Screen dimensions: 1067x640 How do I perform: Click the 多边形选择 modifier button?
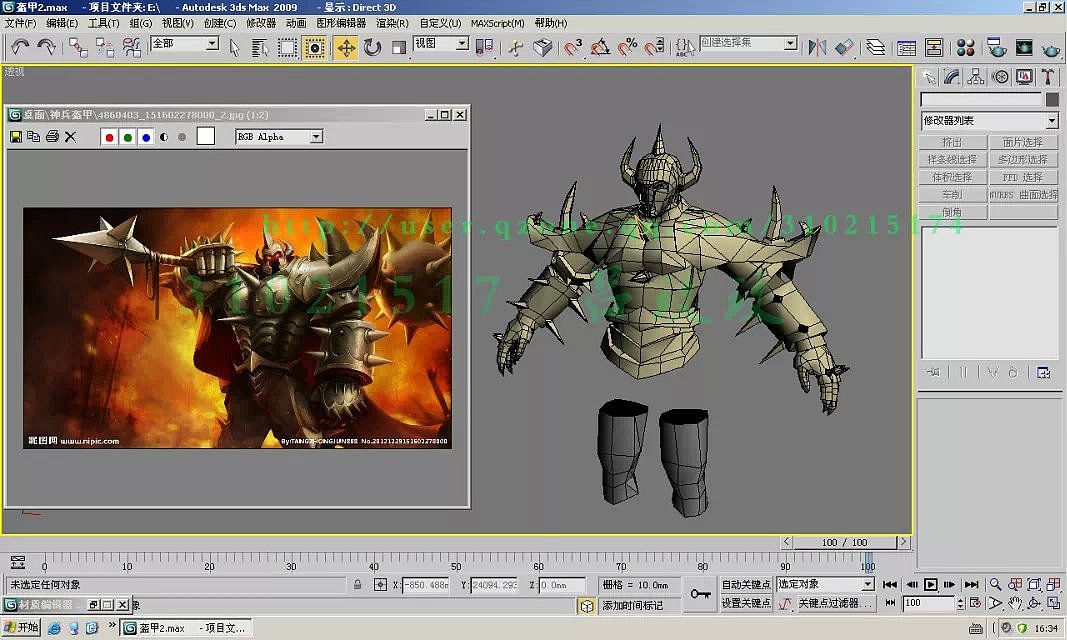pos(1023,160)
